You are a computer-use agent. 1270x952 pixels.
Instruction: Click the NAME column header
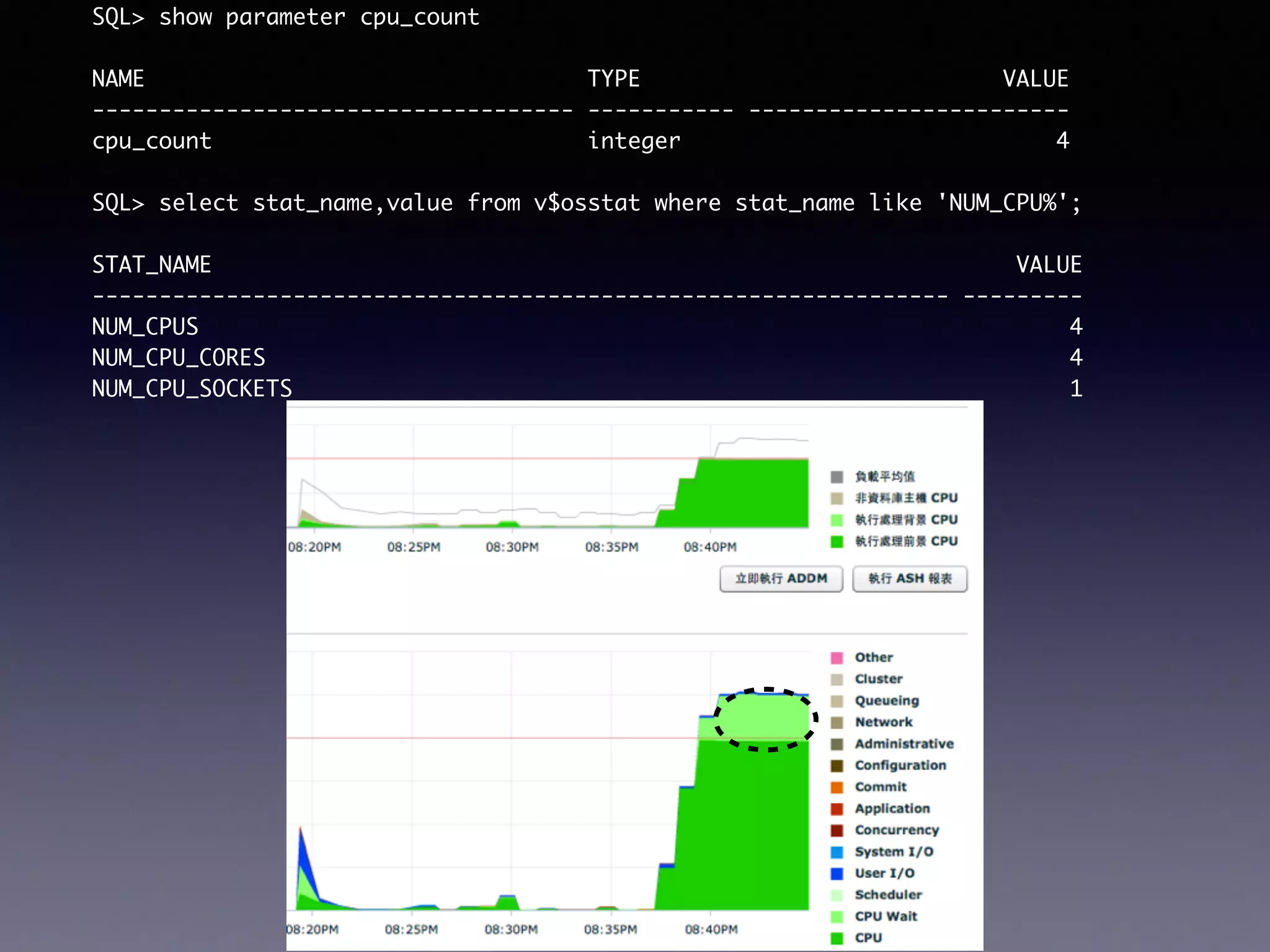pyautogui.click(x=118, y=79)
